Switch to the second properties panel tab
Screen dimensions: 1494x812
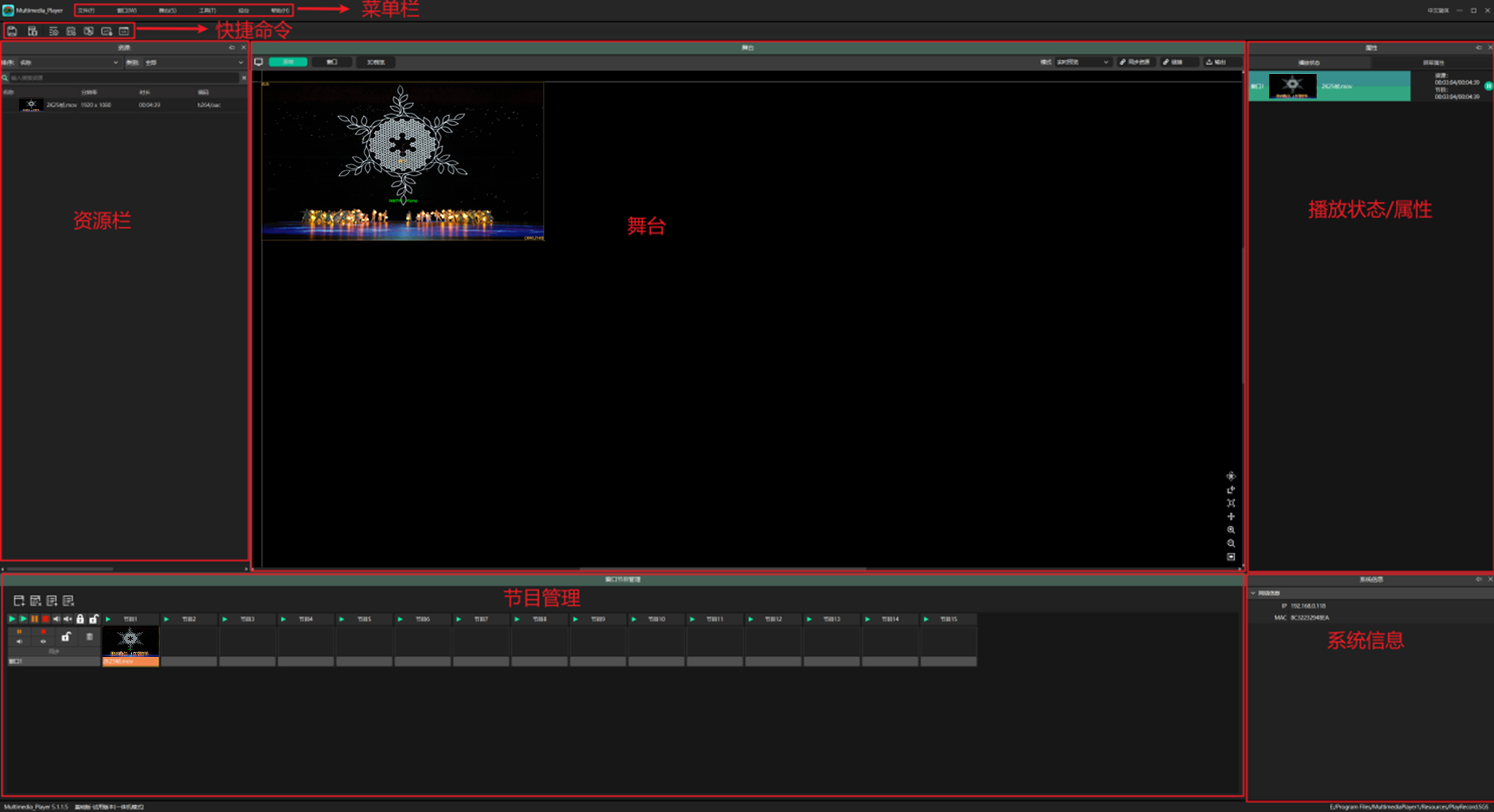(x=1433, y=63)
